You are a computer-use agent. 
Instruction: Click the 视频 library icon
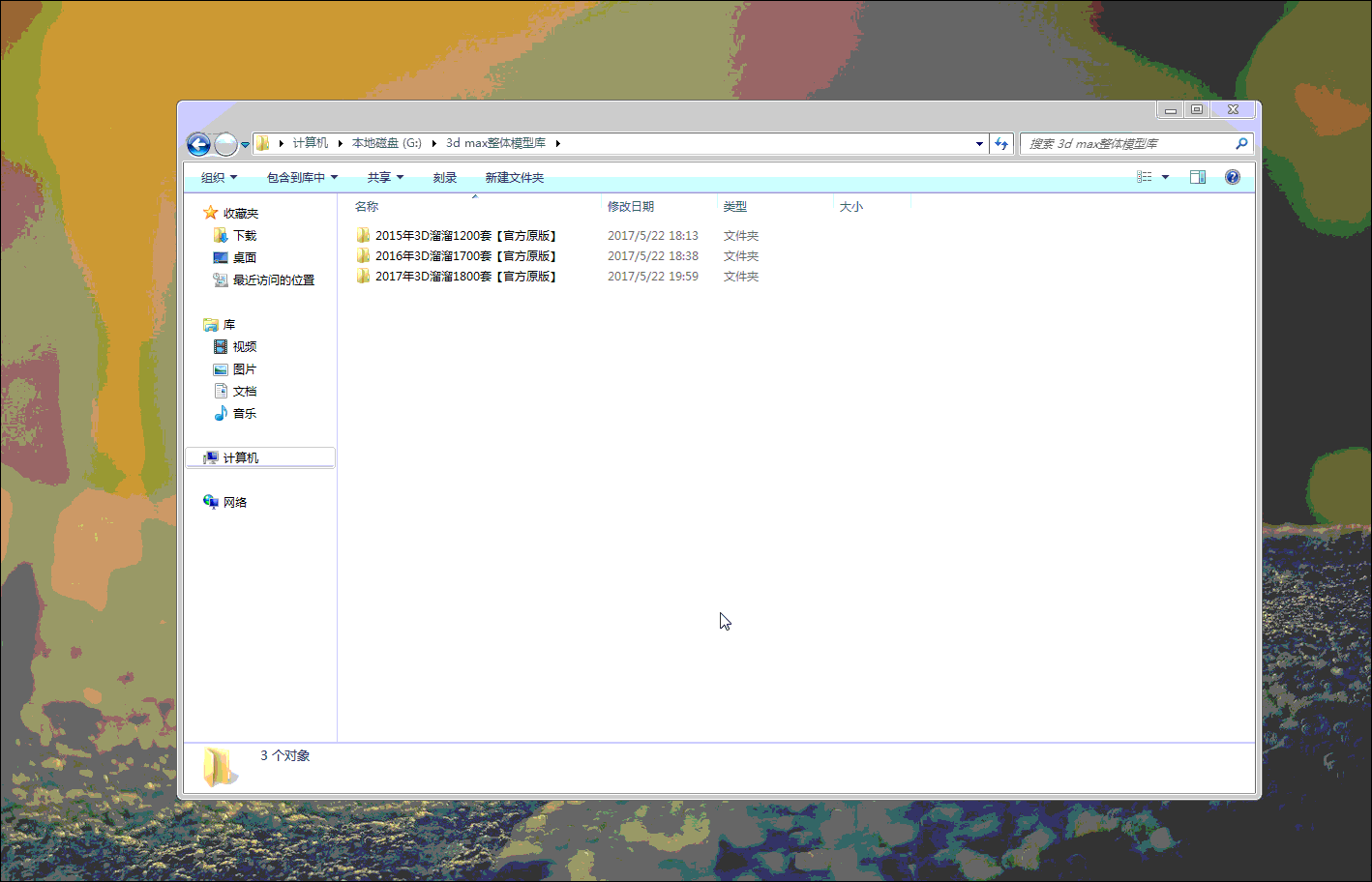pyautogui.click(x=221, y=346)
